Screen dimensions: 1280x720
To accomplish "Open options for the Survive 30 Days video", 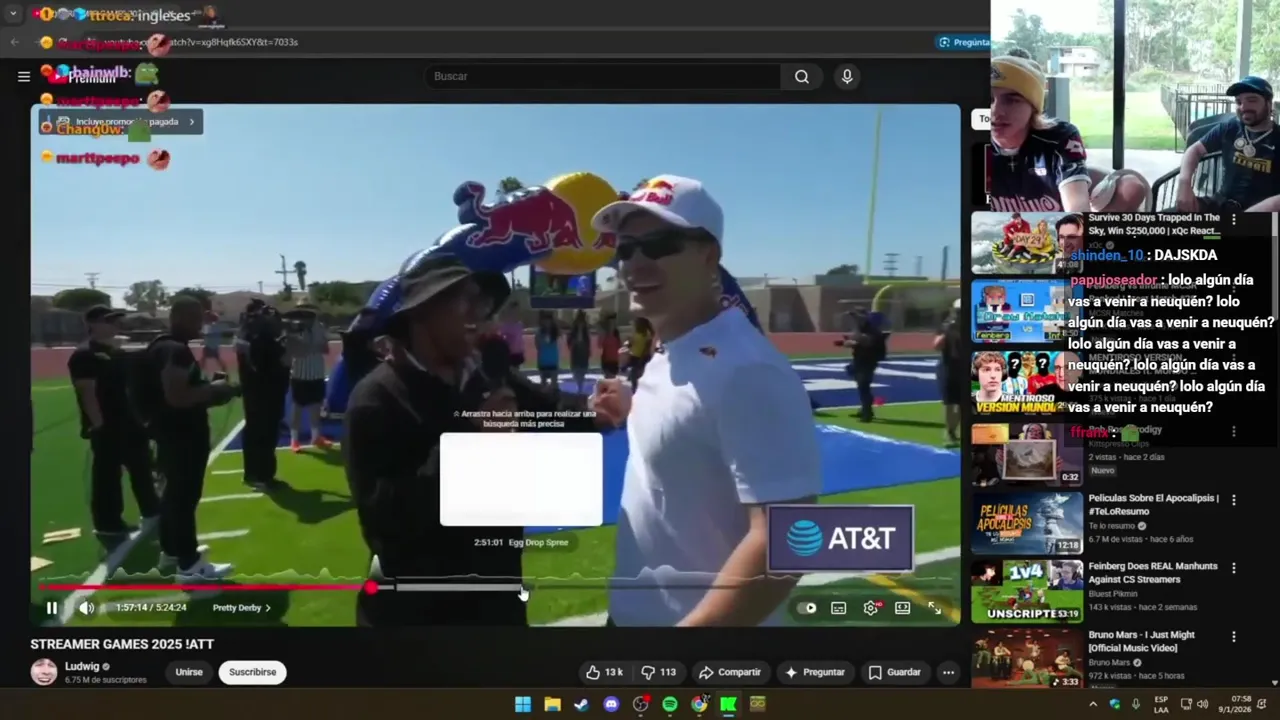I will click(1234, 219).
